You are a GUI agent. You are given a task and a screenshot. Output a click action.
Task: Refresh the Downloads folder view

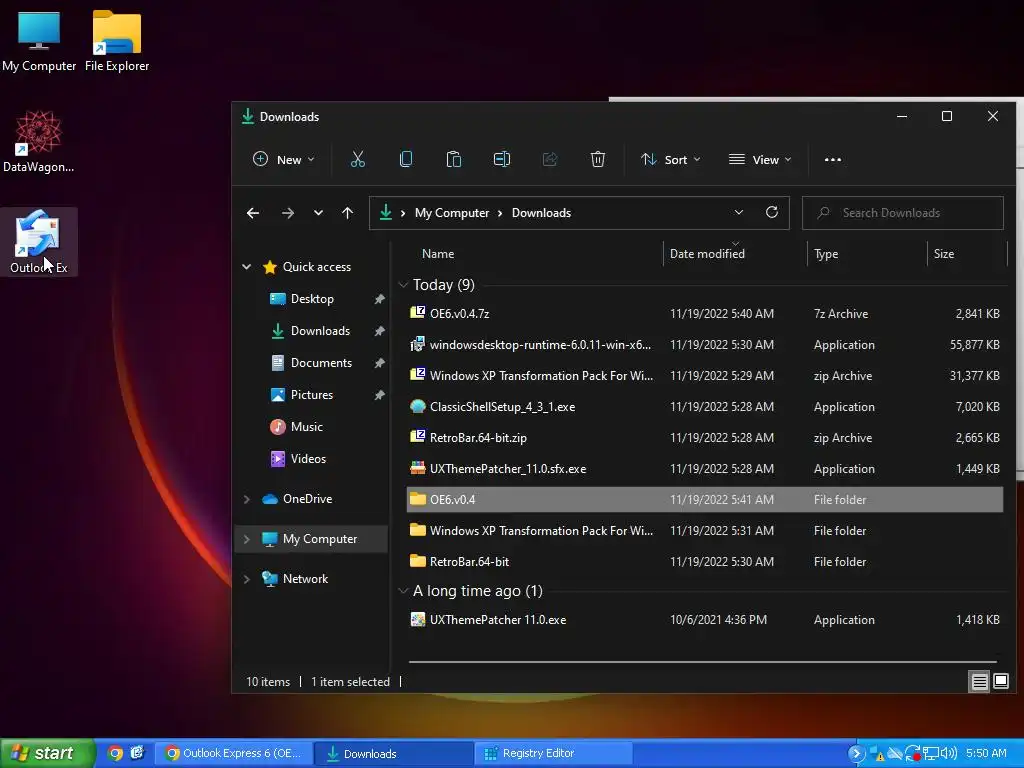pyautogui.click(x=772, y=212)
